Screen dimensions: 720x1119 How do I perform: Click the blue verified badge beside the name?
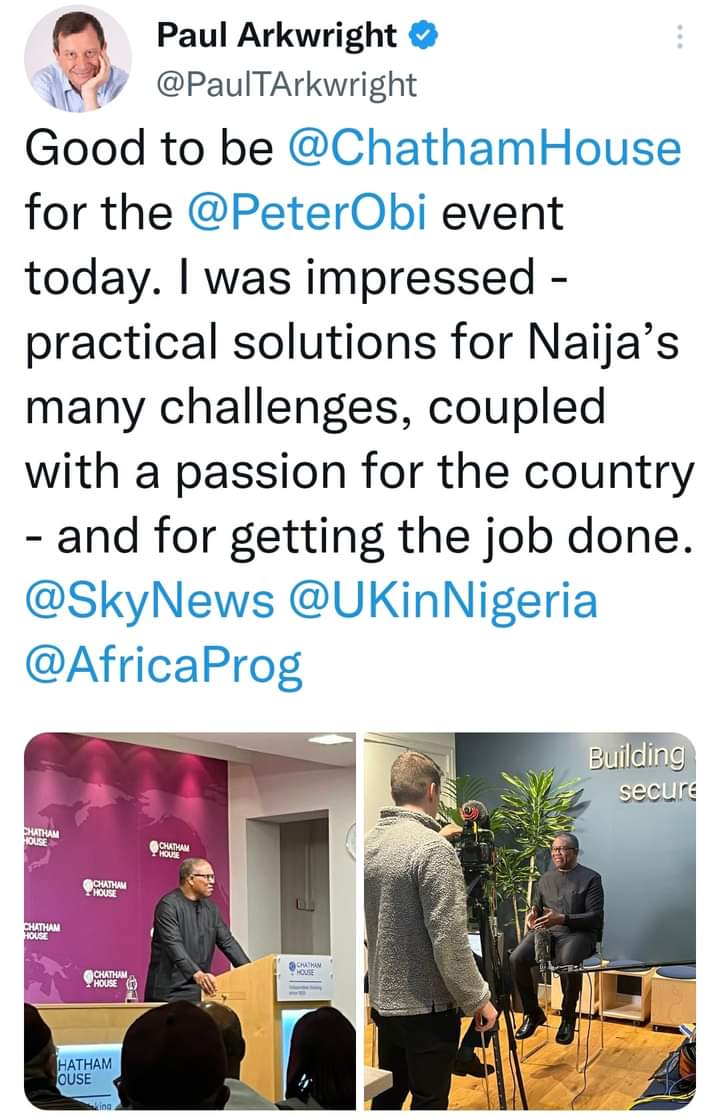423,37
